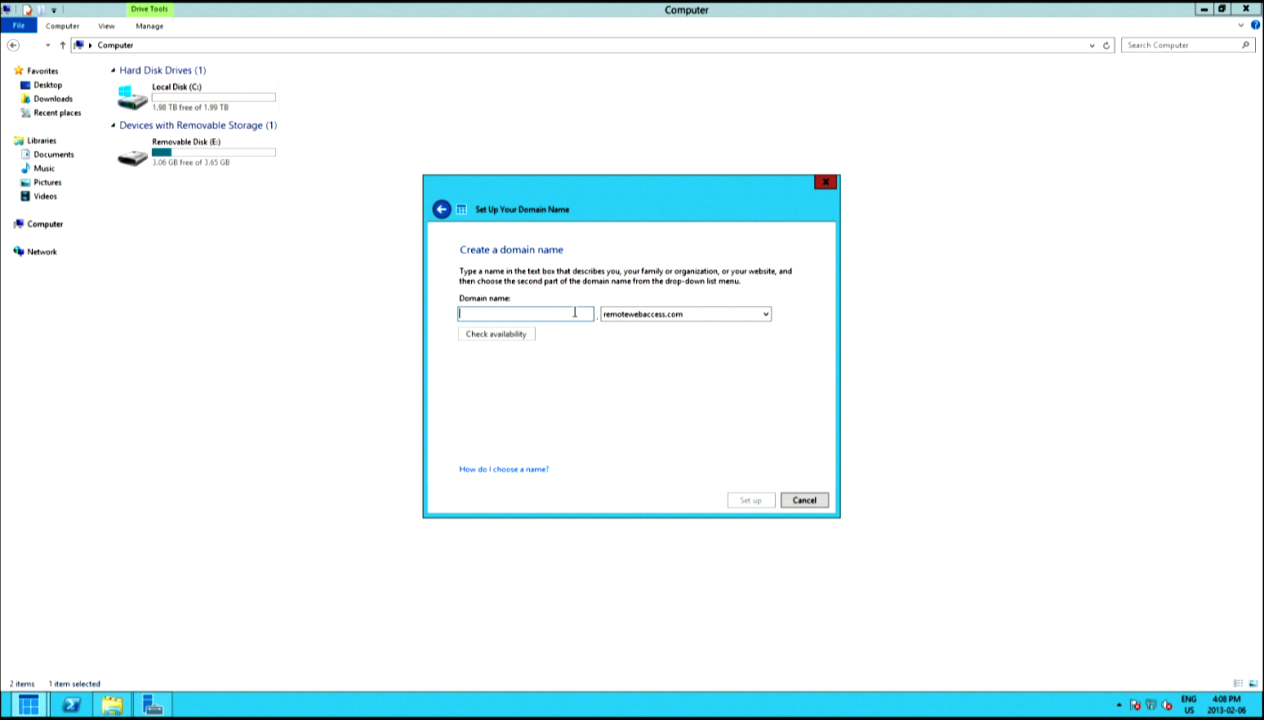
Task: Click the back arrow in the domain wizard
Action: click(441, 209)
